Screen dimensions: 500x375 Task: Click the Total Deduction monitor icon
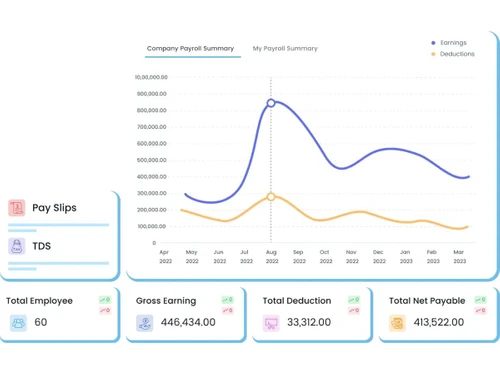271,323
